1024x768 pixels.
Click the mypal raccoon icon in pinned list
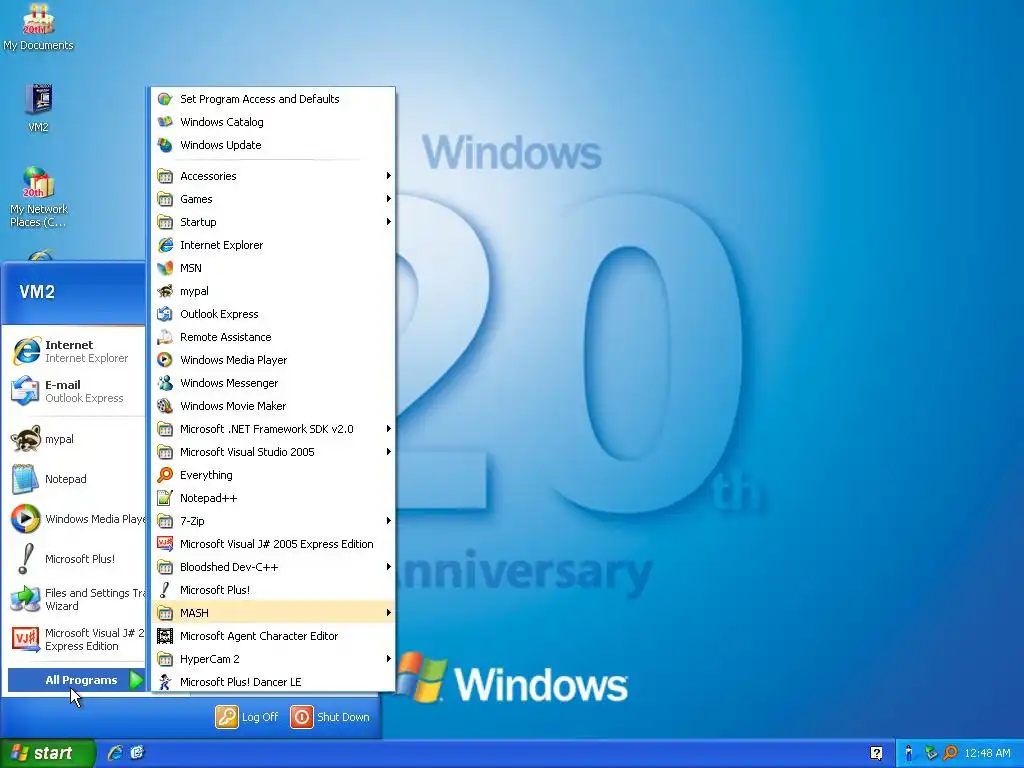(26, 439)
